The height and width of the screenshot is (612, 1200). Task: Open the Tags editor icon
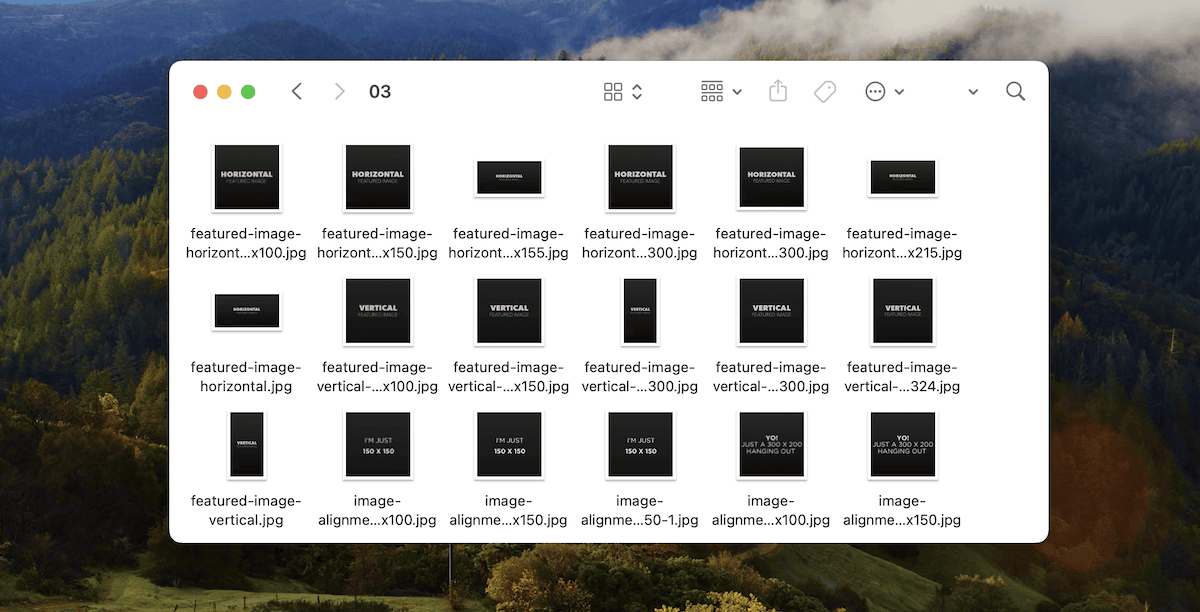pyautogui.click(x=825, y=92)
